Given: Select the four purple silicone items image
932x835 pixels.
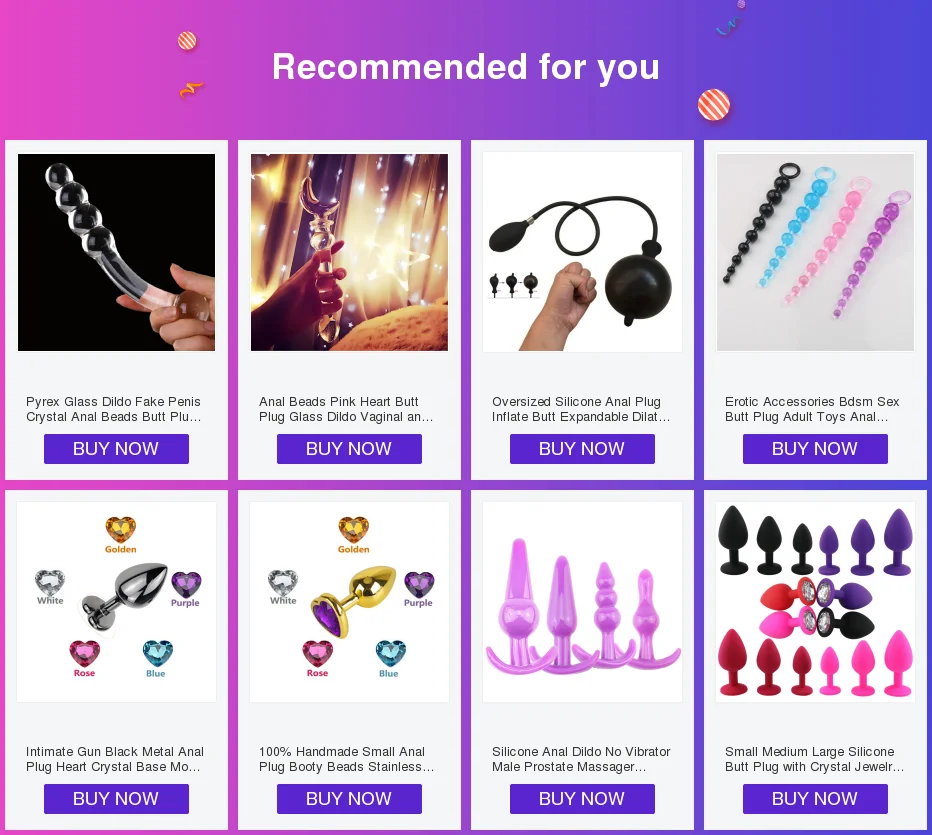Looking at the screenshot, I should [x=582, y=602].
